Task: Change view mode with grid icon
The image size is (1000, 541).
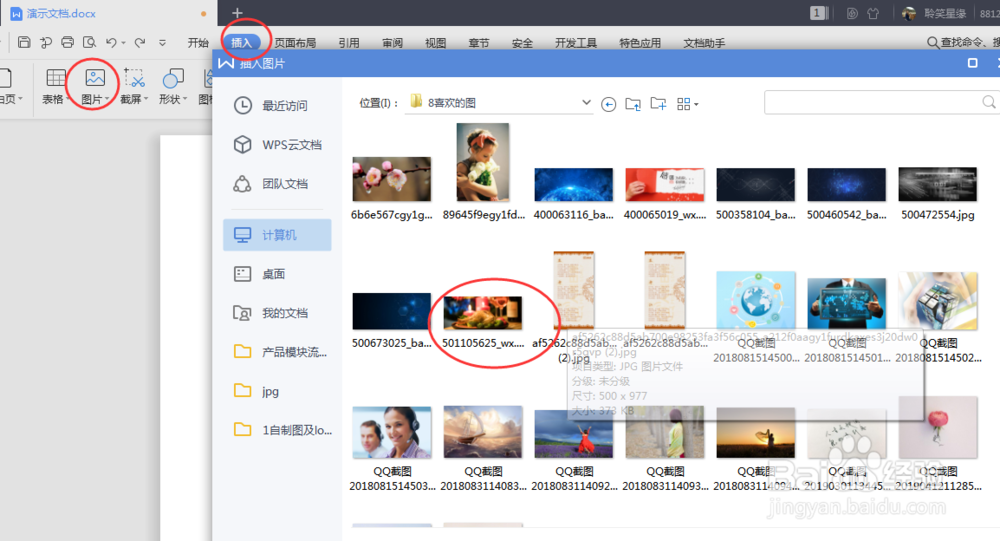Action: pyautogui.click(x=687, y=104)
